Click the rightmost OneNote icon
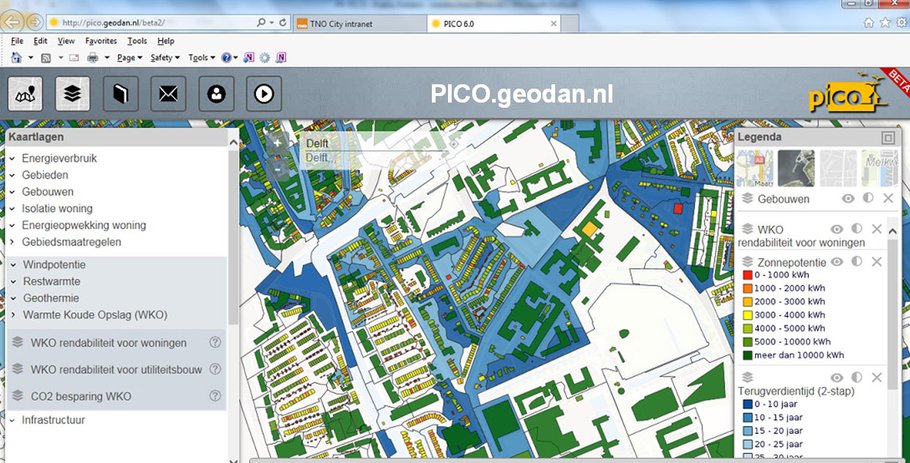 coord(281,57)
